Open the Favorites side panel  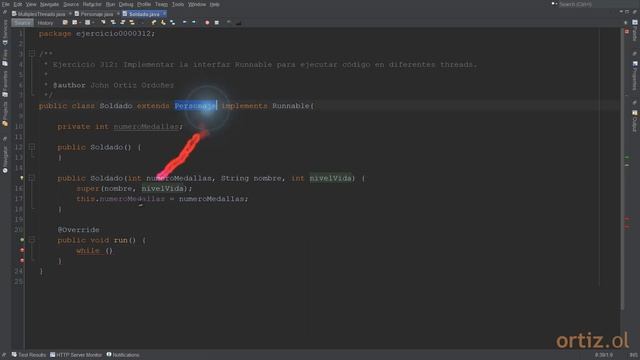coord(5,83)
